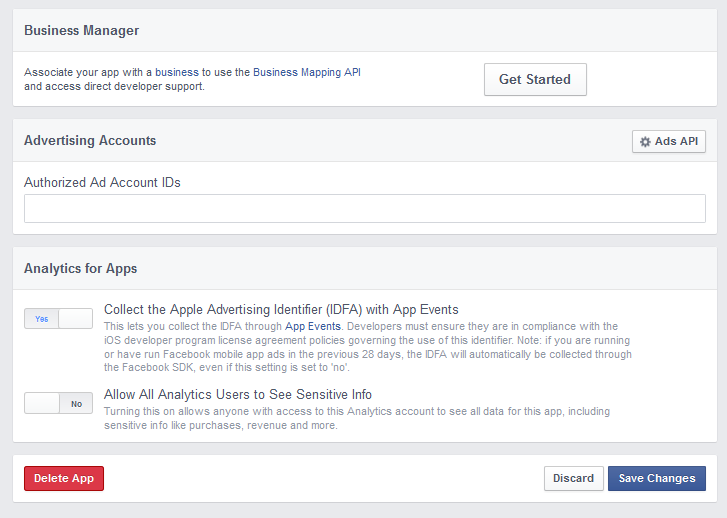The width and height of the screenshot is (727, 518).
Task: Discard the pending changes
Action: [x=574, y=478]
